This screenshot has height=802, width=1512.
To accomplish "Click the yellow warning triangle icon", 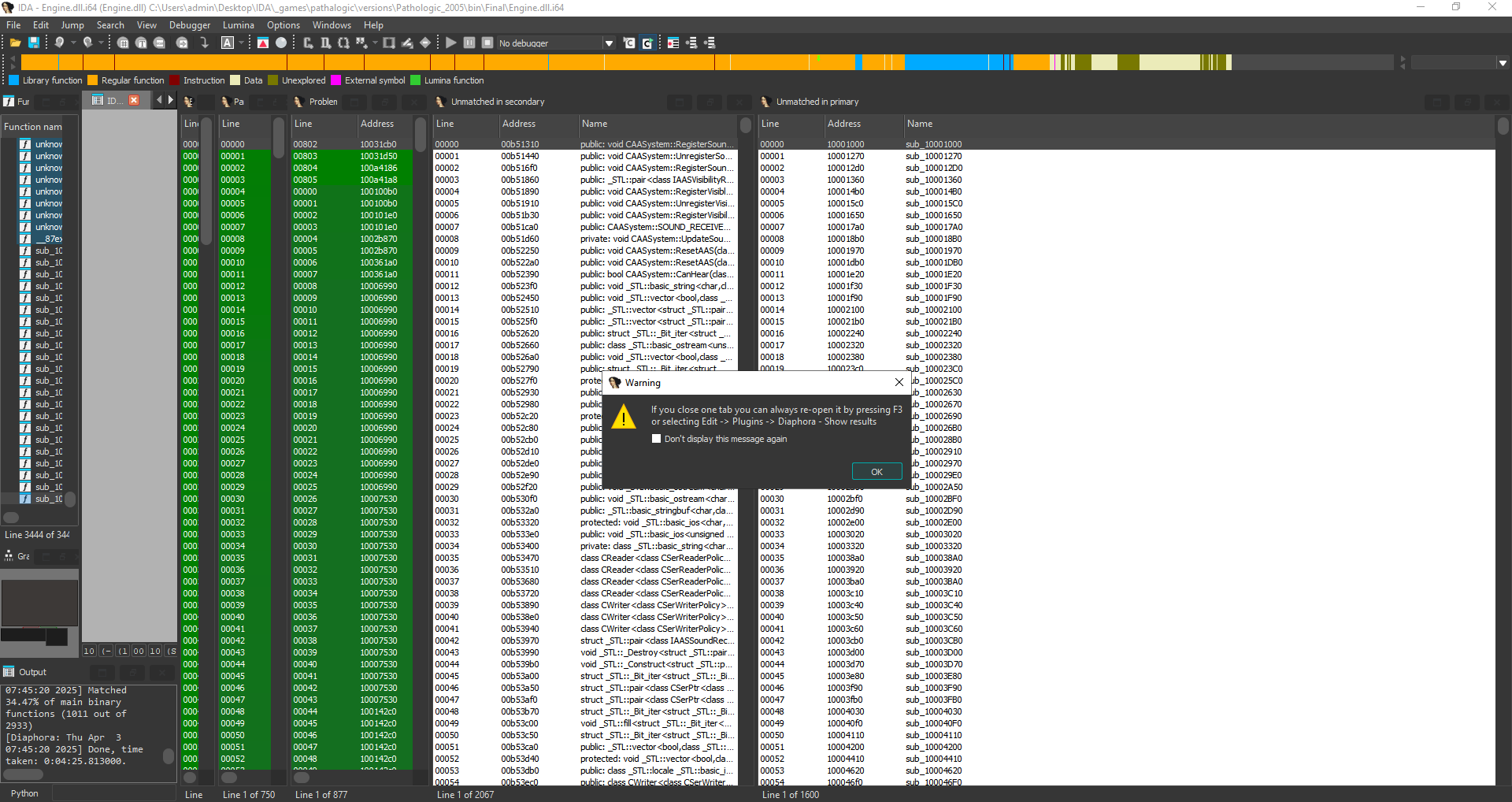I will tap(624, 416).
